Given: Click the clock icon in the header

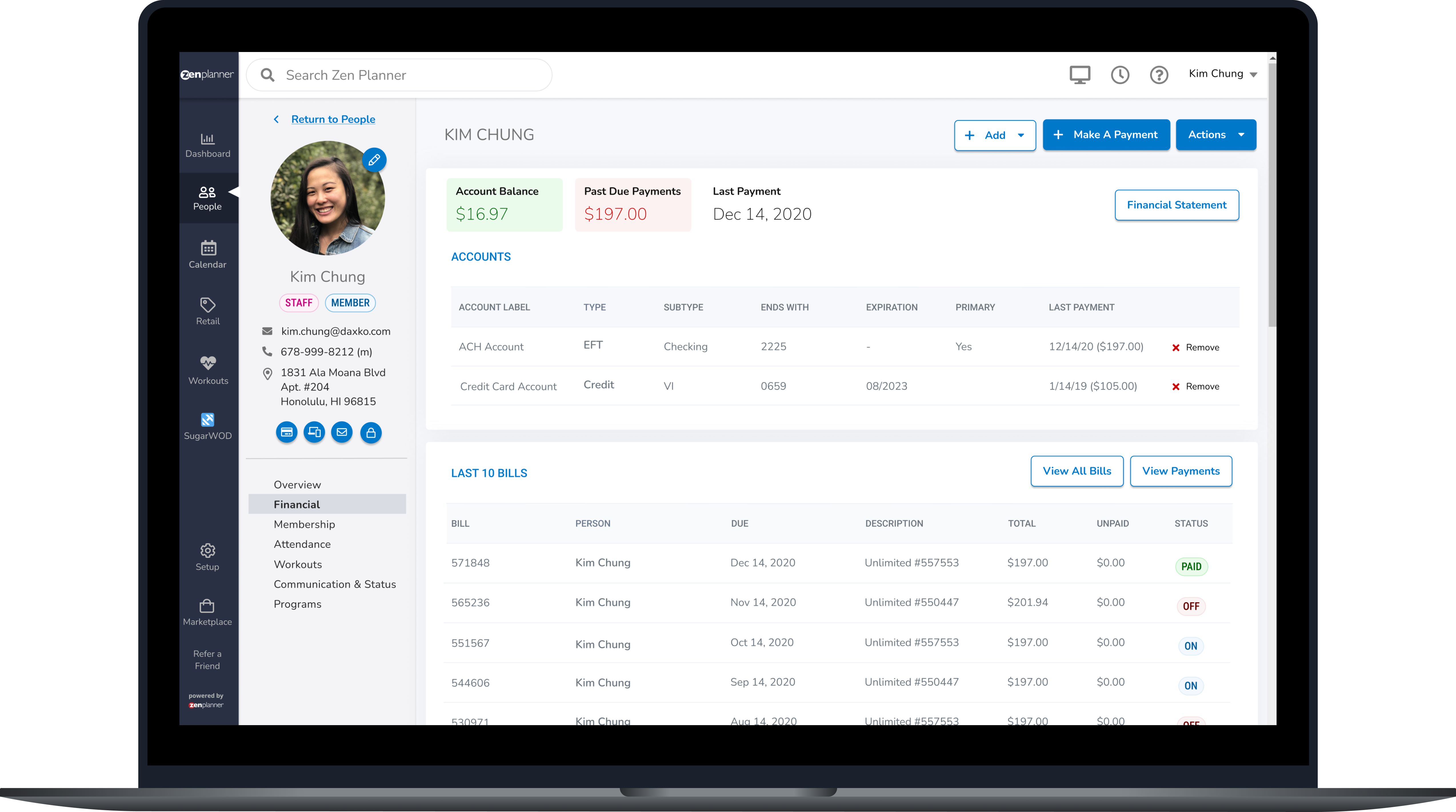Looking at the screenshot, I should coord(1120,75).
